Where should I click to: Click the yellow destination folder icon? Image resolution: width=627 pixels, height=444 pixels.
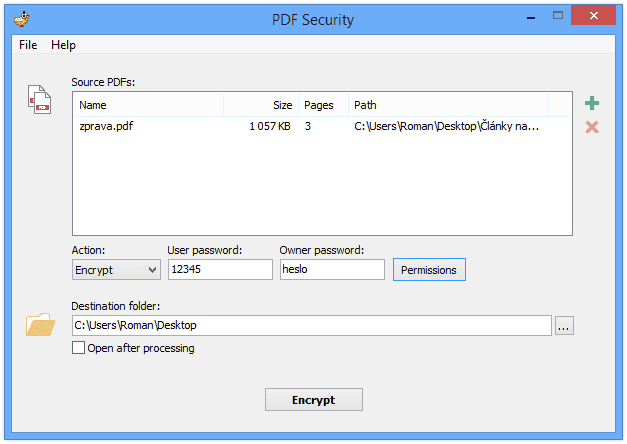pyautogui.click(x=39, y=324)
